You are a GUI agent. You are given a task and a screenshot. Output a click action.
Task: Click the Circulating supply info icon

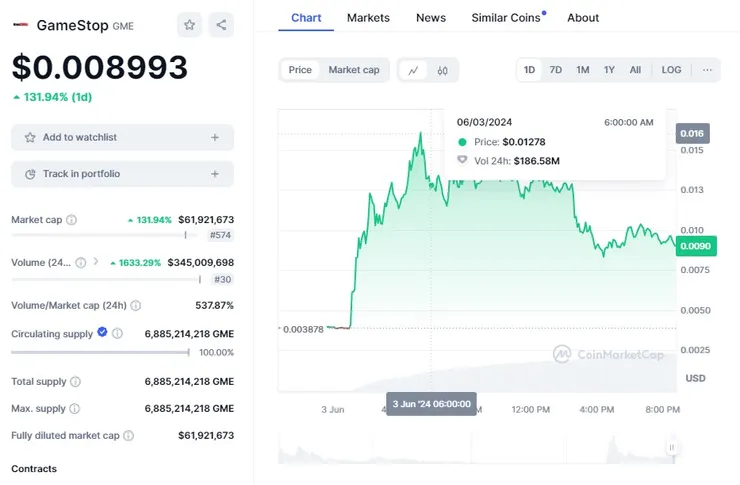coord(117,333)
